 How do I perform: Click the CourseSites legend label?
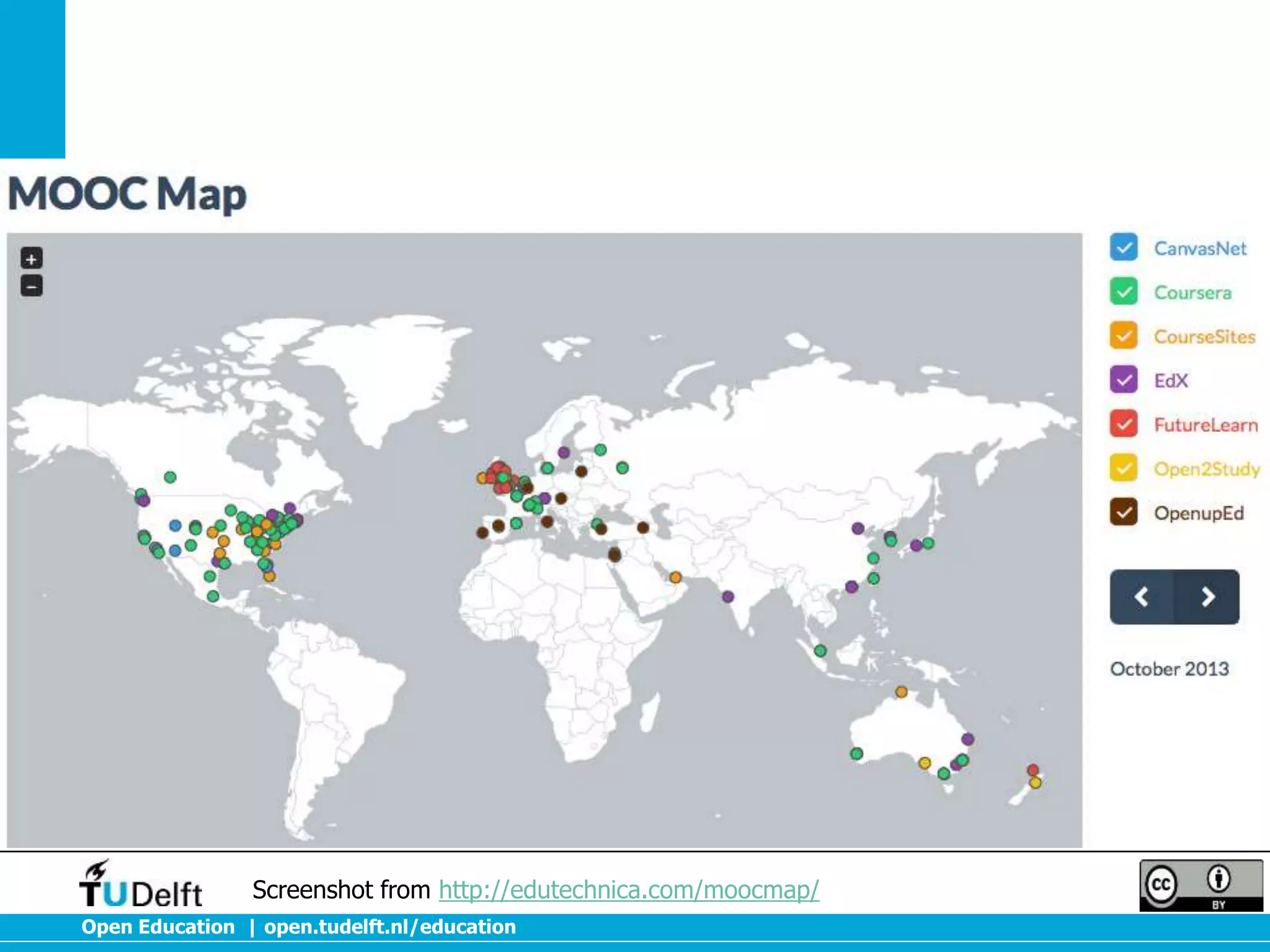click(x=1204, y=337)
